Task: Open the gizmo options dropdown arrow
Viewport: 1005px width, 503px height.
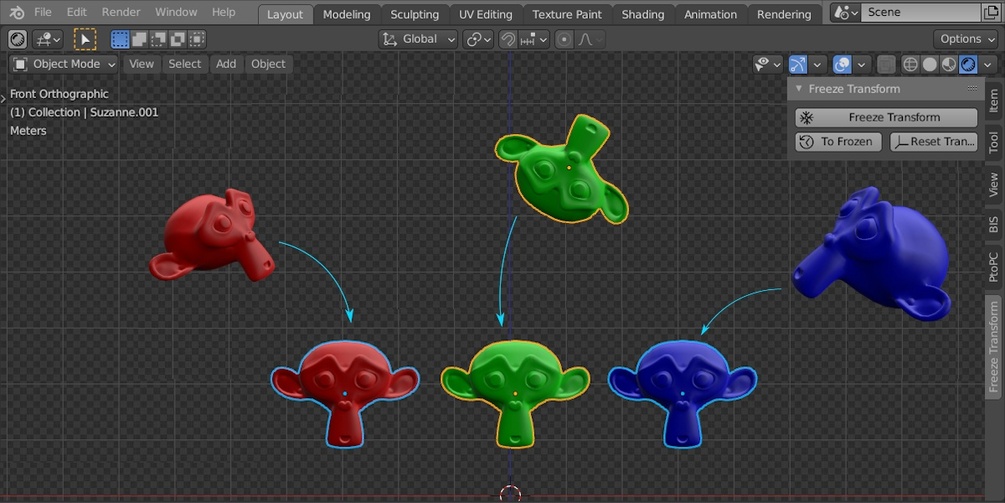Action: (817, 64)
